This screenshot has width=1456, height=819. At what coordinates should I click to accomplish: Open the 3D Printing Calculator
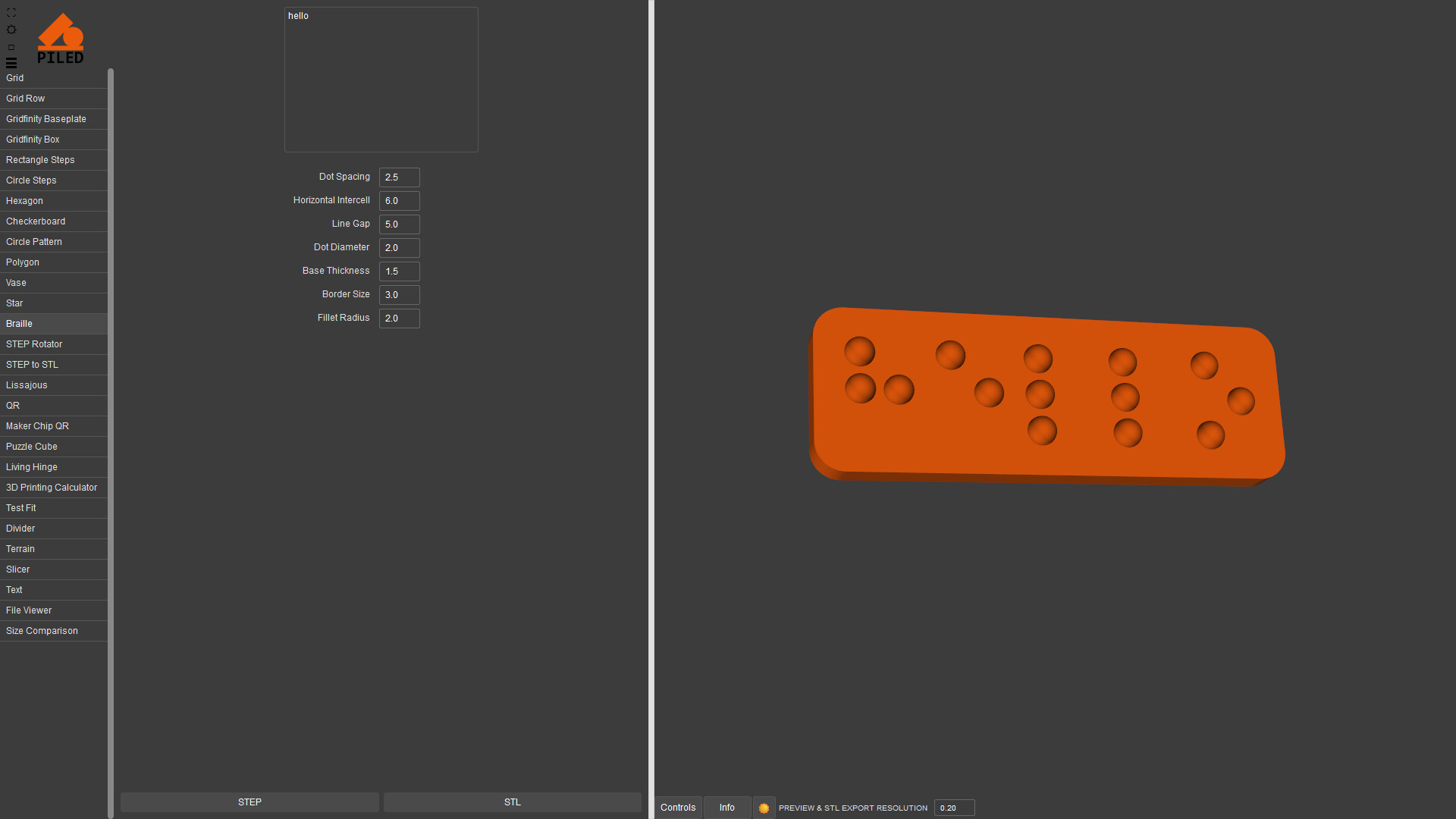click(x=53, y=488)
